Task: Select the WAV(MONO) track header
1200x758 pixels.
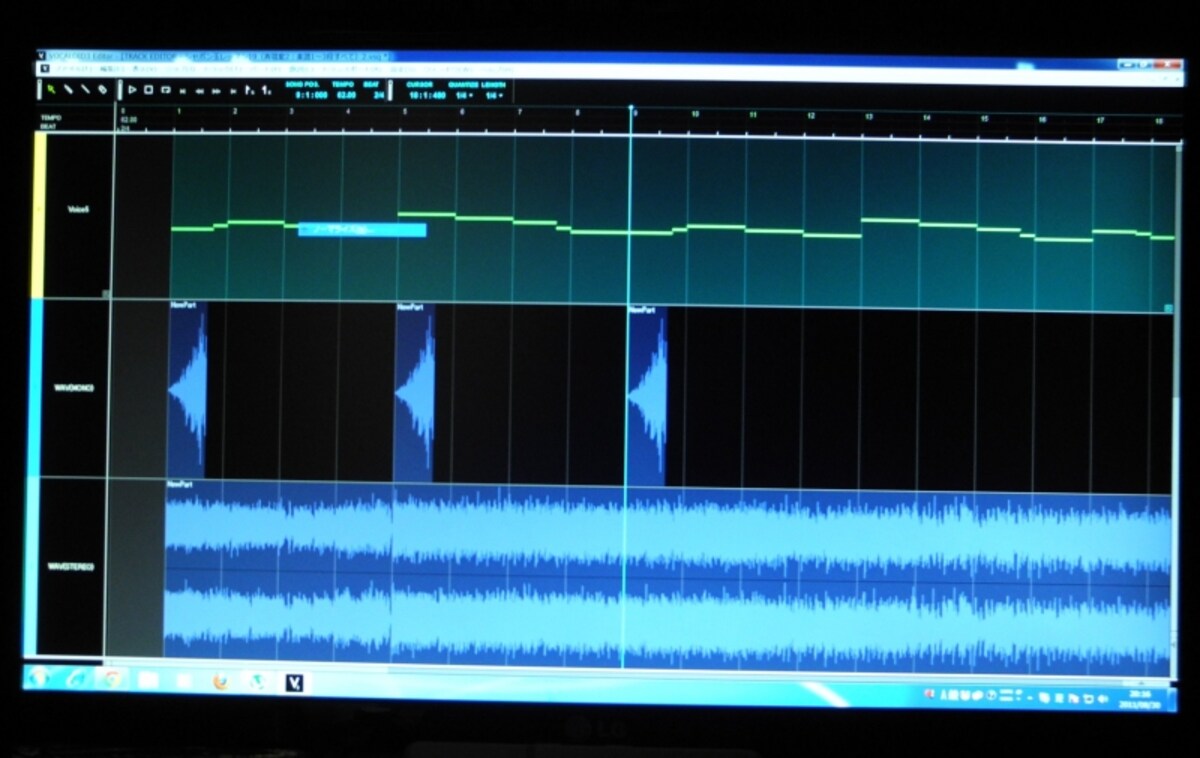Action: [75, 388]
